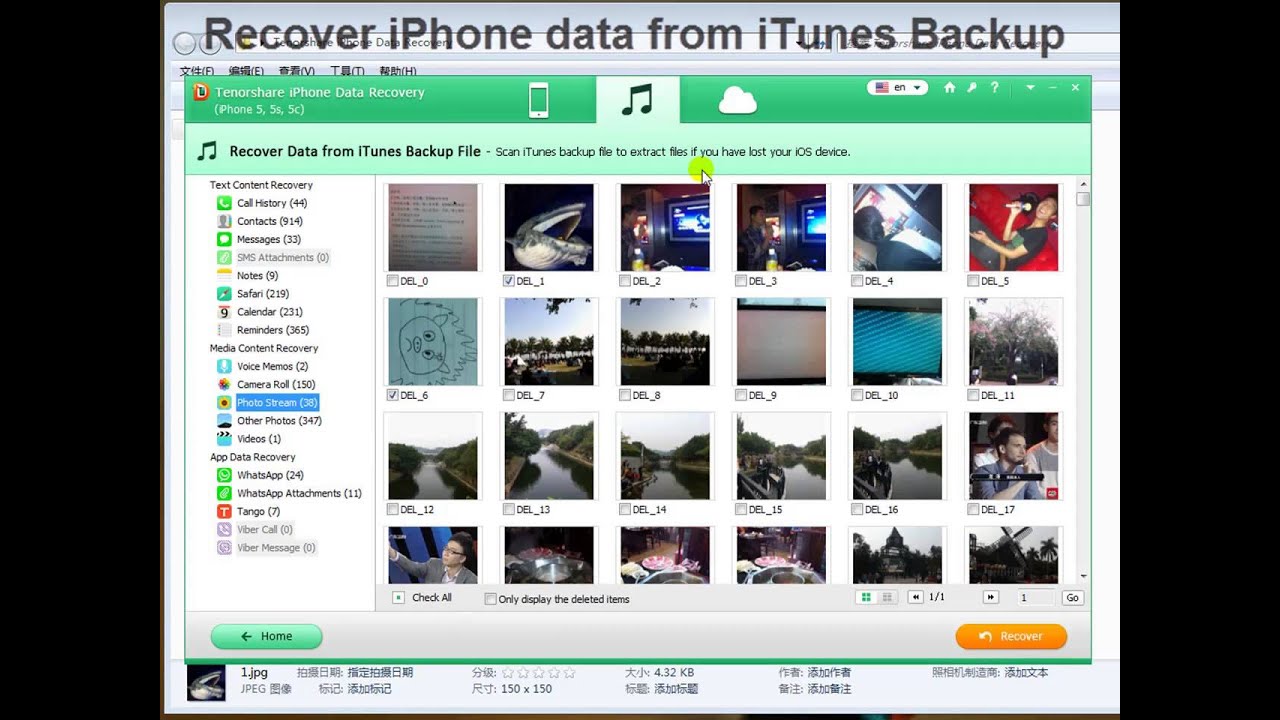The width and height of the screenshot is (1280, 720).
Task: Click the WhatsApp Attachments icon
Action: coord(224,493)
